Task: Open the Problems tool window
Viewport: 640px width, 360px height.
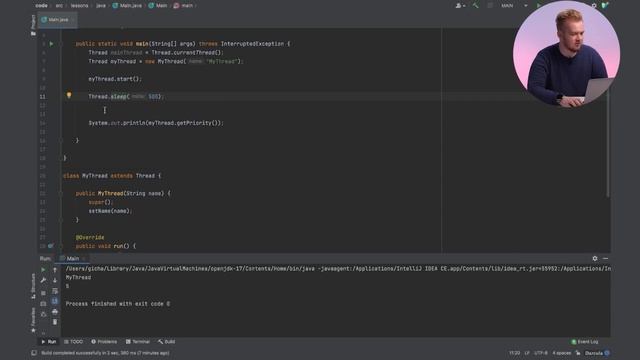Action: [104, 342]
